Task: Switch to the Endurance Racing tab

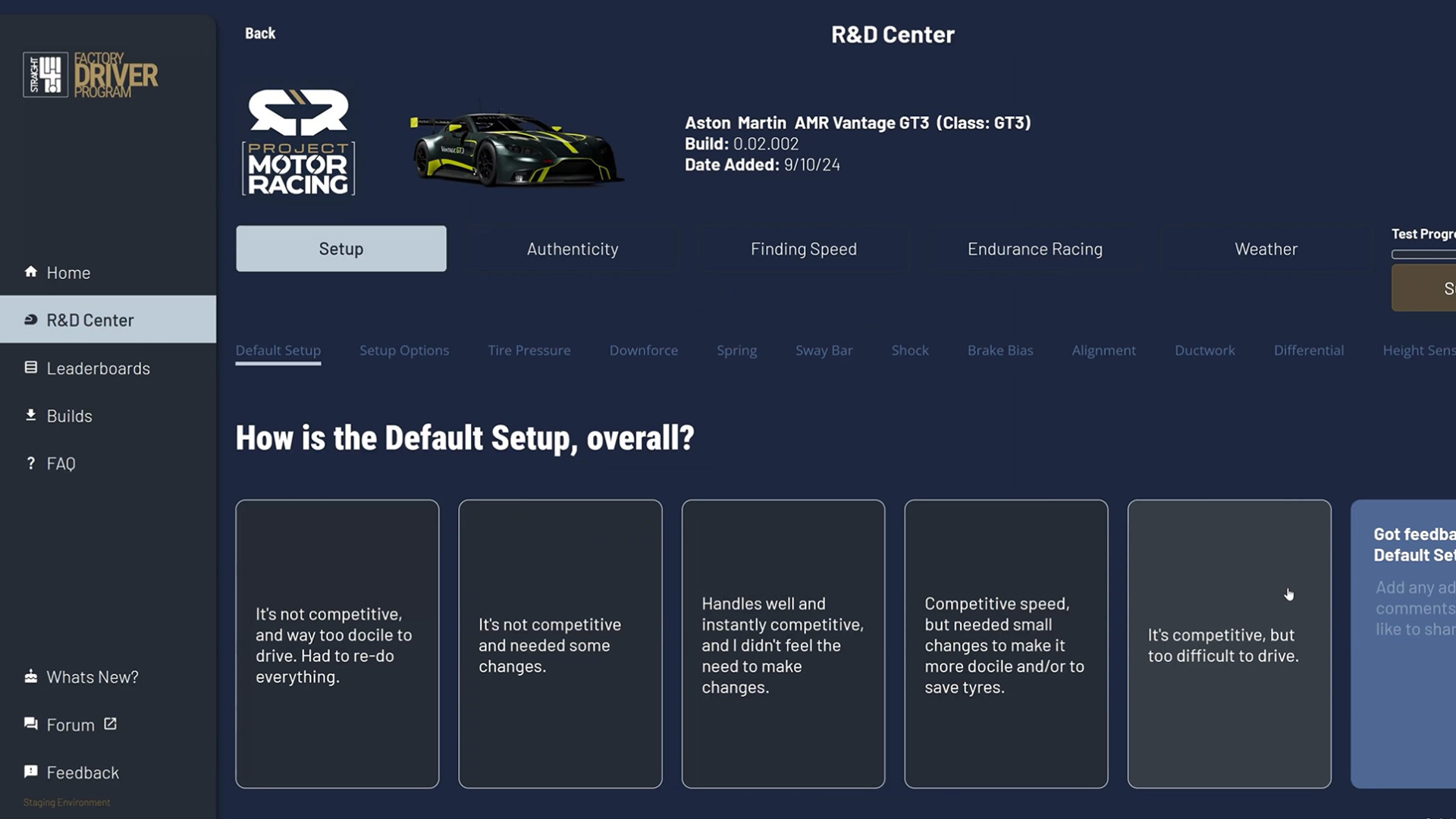Action: 1035,249
